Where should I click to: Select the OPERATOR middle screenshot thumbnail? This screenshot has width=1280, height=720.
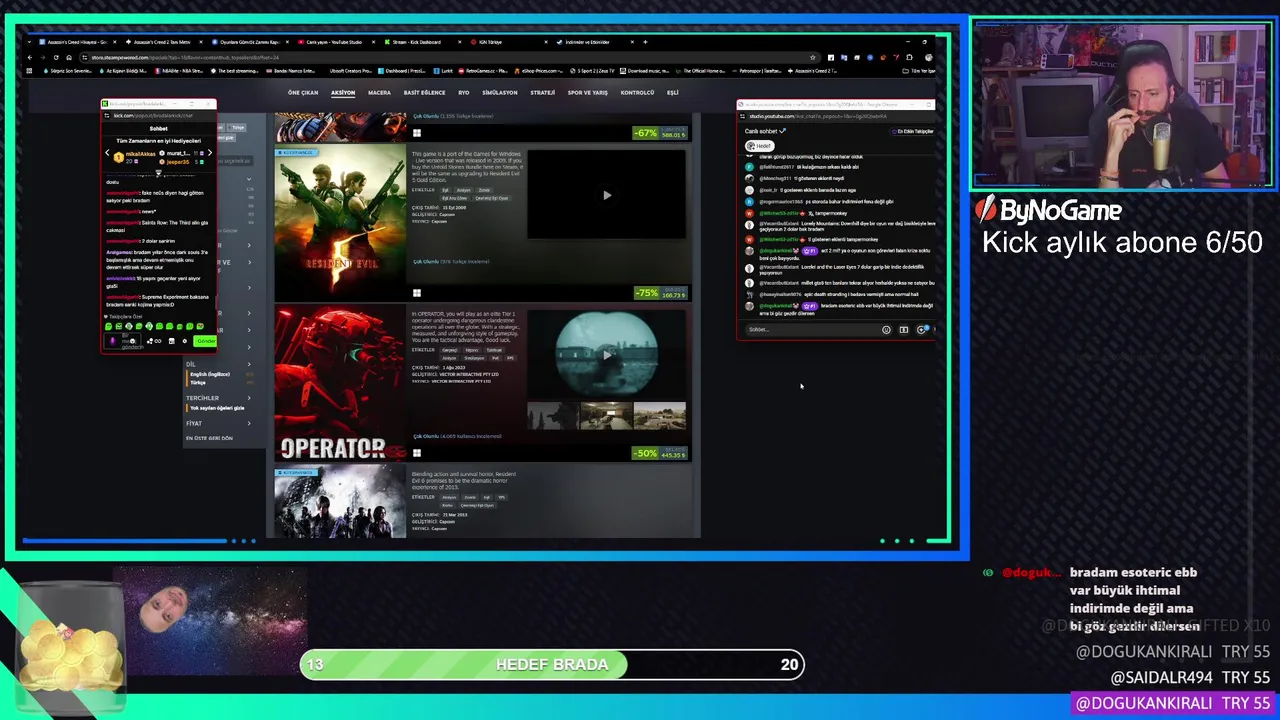tap(606, 415)
